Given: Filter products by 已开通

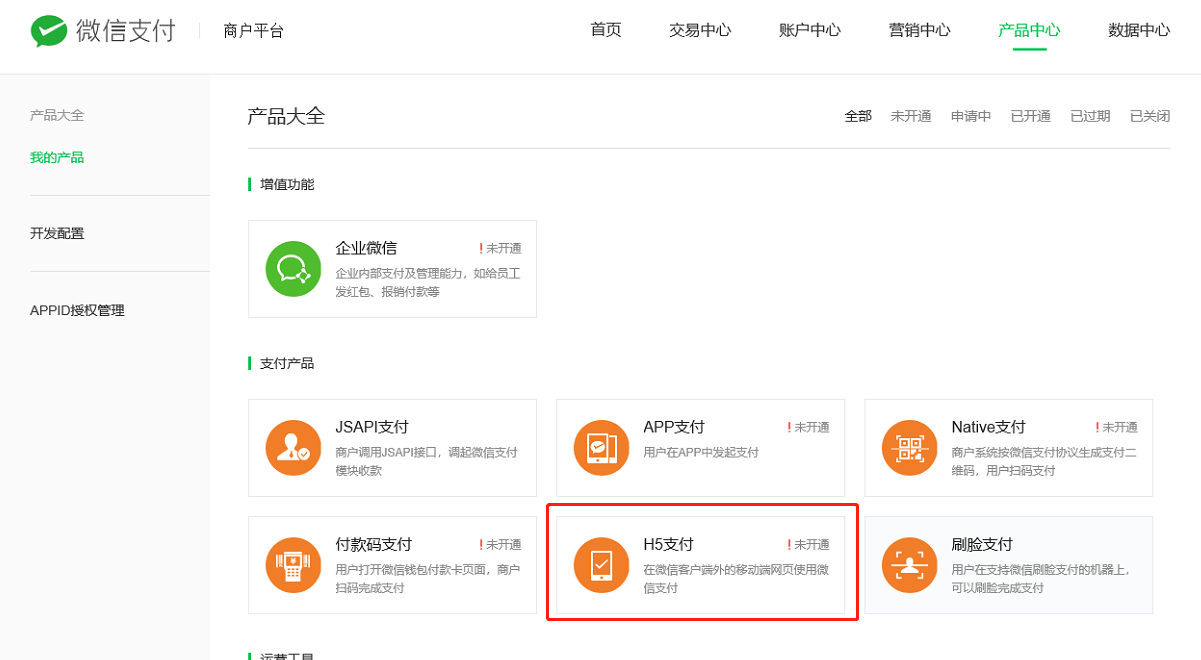Looking at the screenshot, I should (1031, 116).
